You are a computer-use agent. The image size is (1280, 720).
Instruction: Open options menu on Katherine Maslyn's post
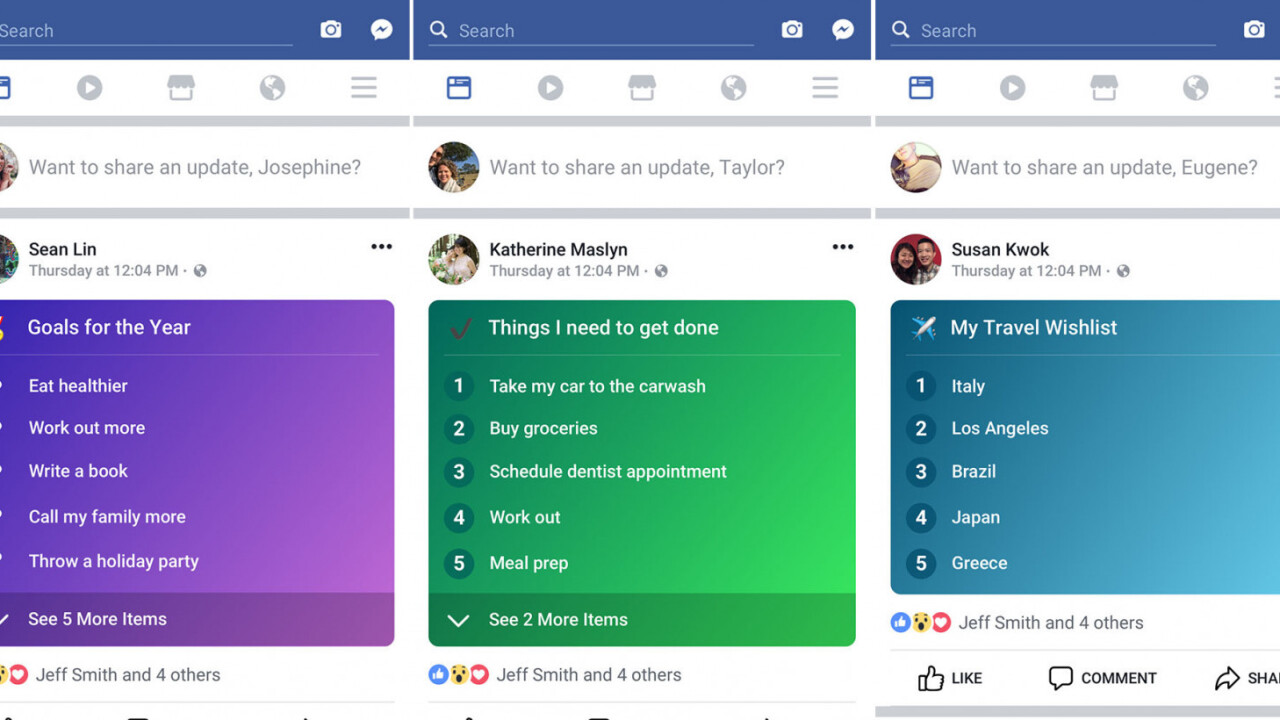[843, 246]
